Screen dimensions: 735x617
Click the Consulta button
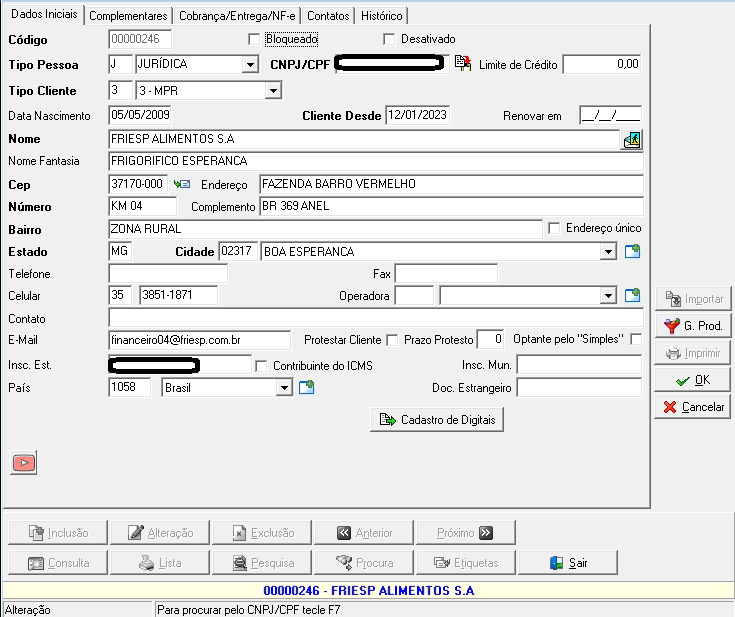tap(58, 563)
